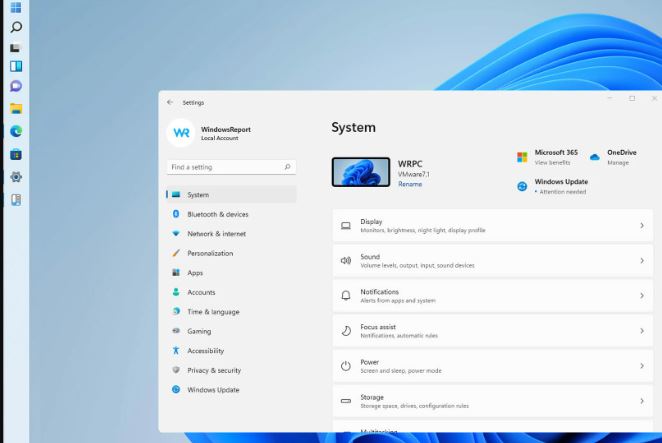Click the Rename link for WRPC
This screenshot has width=662, height=443.
coord(410,184)
